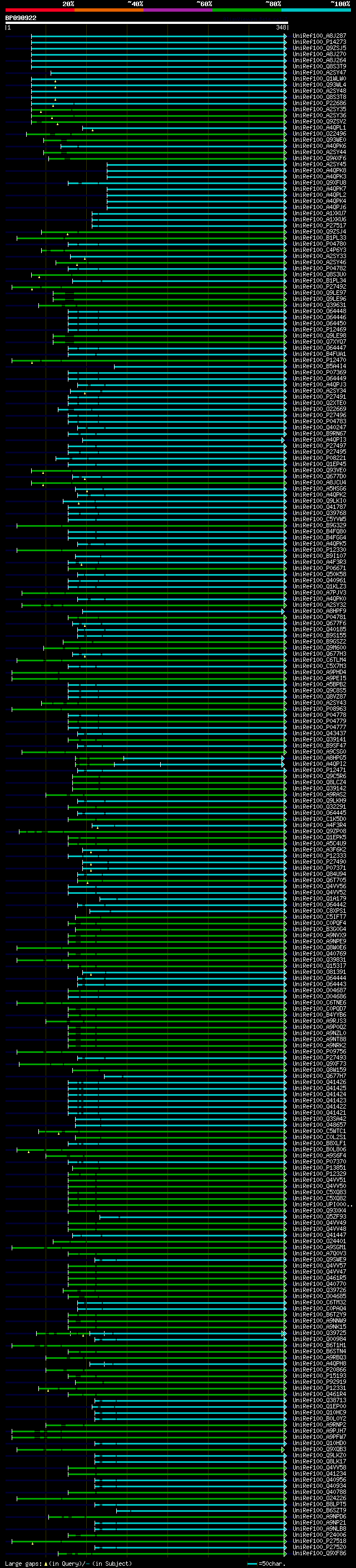Select the UniRef100_A9CSG0 label
This screenshot has height=1568, width=356.
pyautogui.click(x=319, y=752)
